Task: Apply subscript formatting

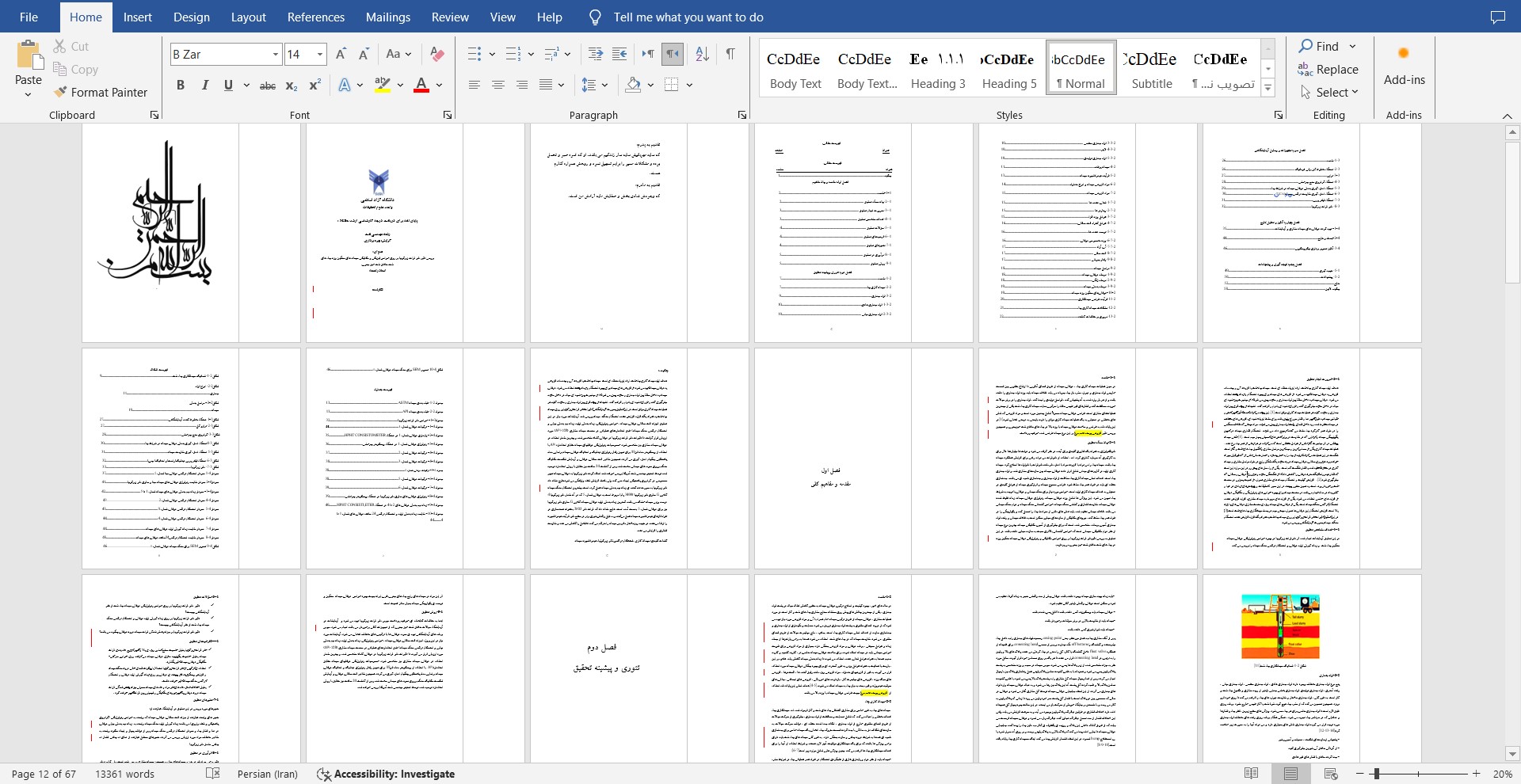Action: (292, 86)
